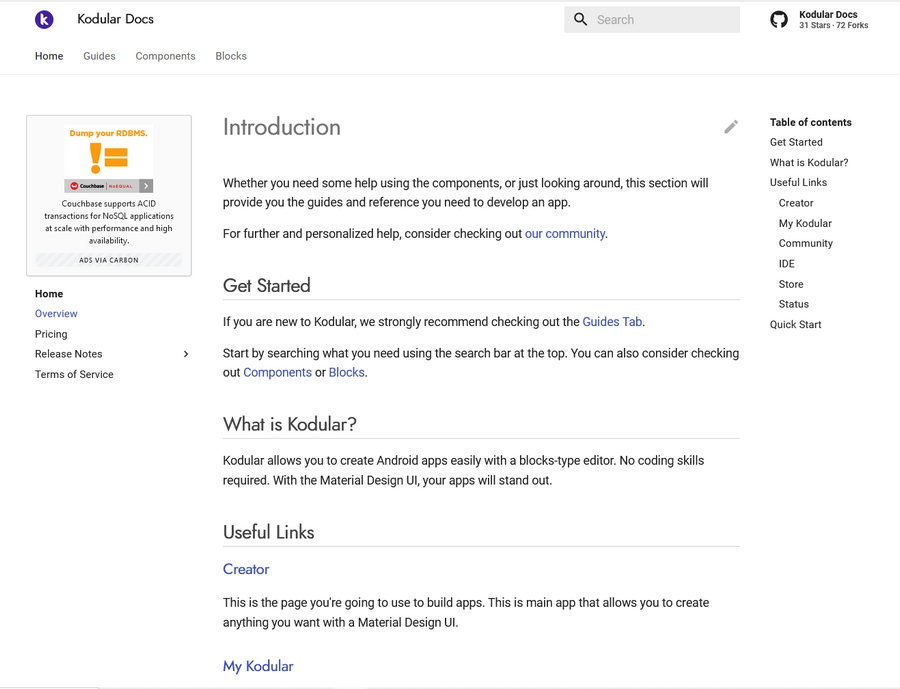Focus the Search input field

(652, 20)
